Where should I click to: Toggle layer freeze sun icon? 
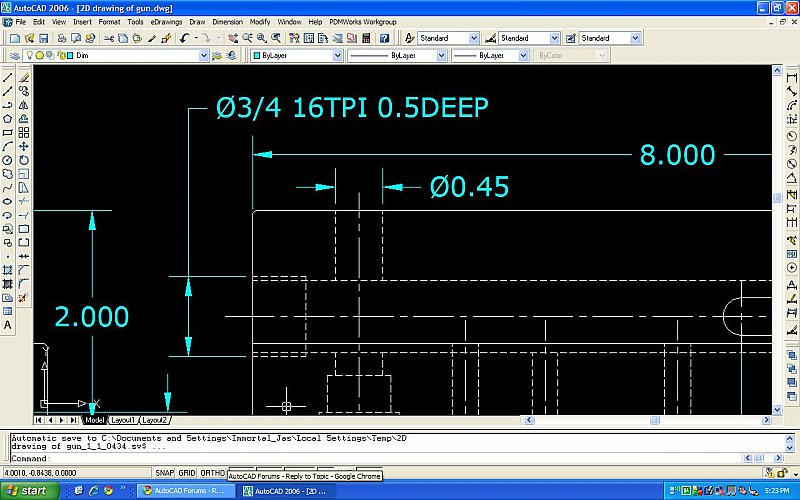(39, 55)
